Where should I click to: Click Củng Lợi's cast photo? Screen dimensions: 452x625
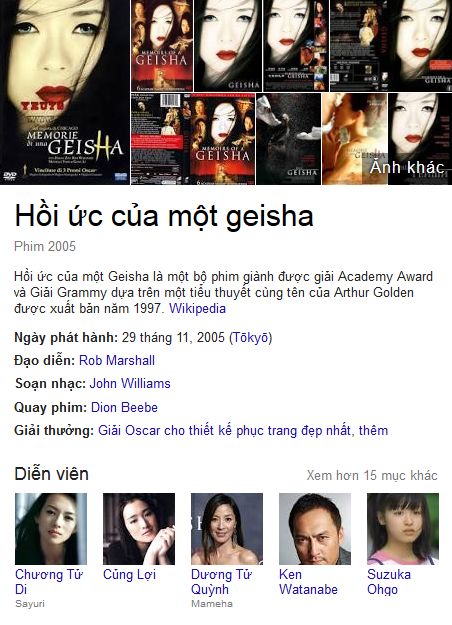(139, 529)
